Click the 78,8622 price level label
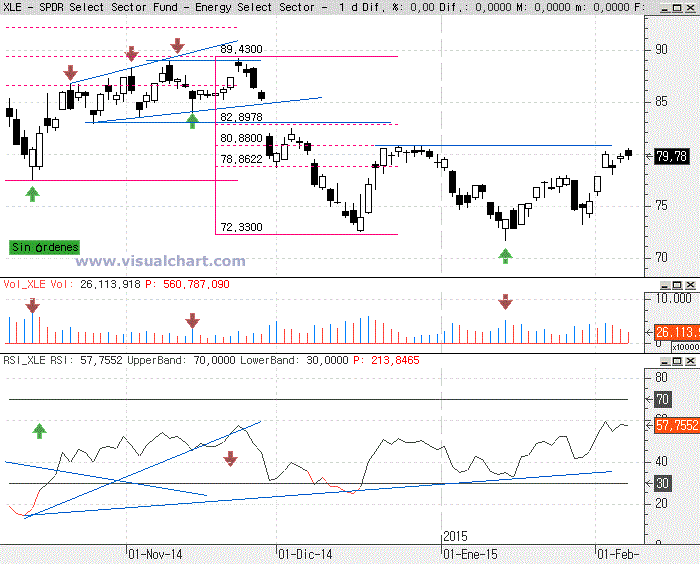This screenshot has height=564, width=700. (x=241, y=159)
